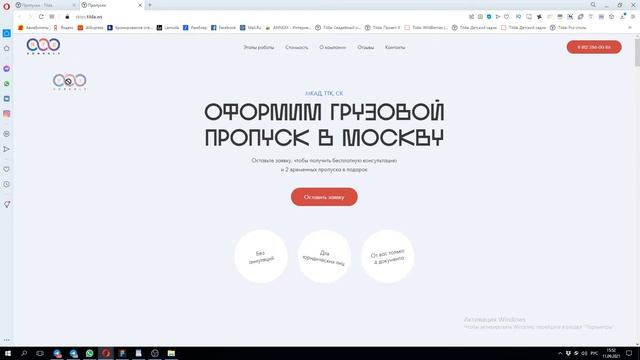640x360 pixels.
Task: Open the Рамблер bookmark
Action: pyautogui.click(x=195, y=28)
